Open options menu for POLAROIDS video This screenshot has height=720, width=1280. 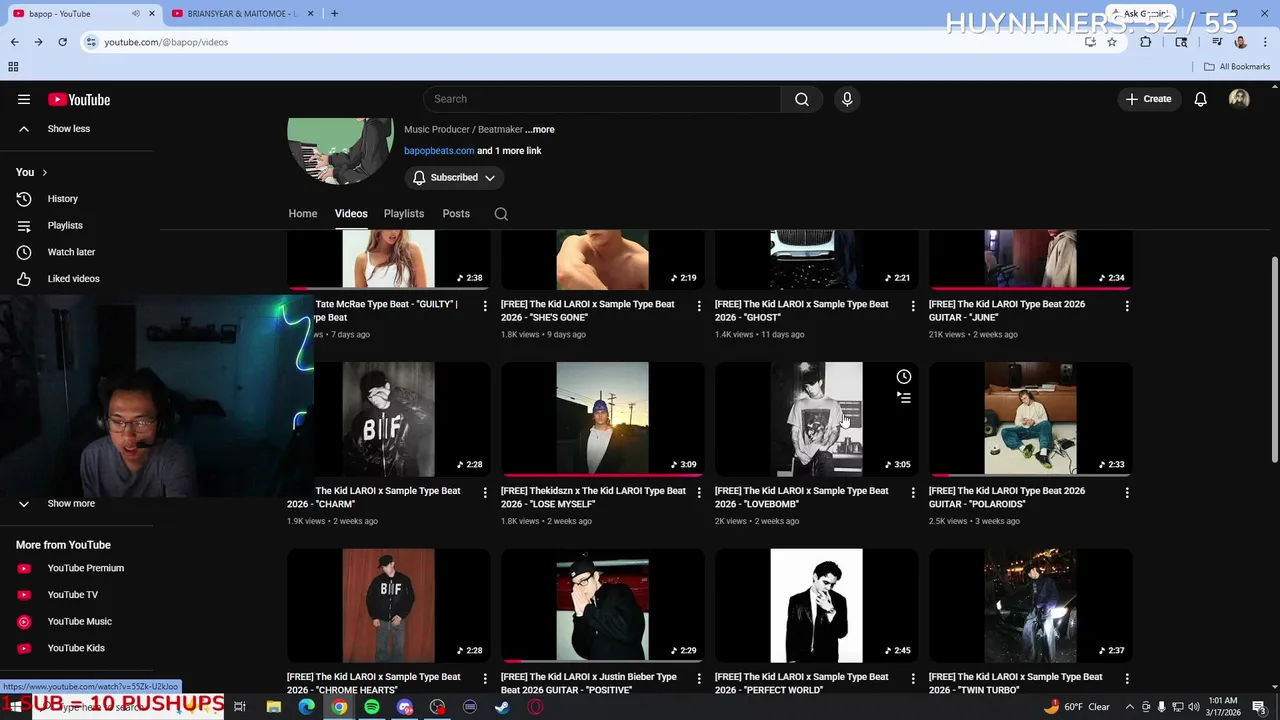1127,493
